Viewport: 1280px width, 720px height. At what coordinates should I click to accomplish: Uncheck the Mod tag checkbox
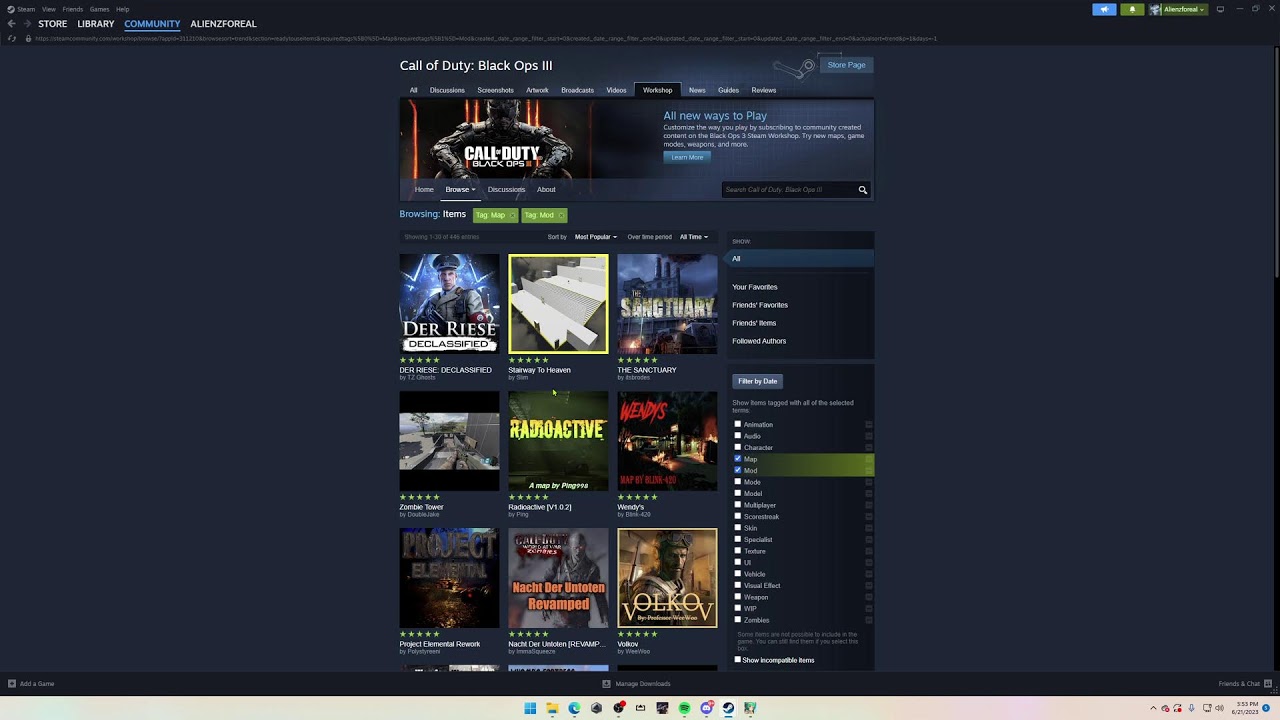pos(738,470)
